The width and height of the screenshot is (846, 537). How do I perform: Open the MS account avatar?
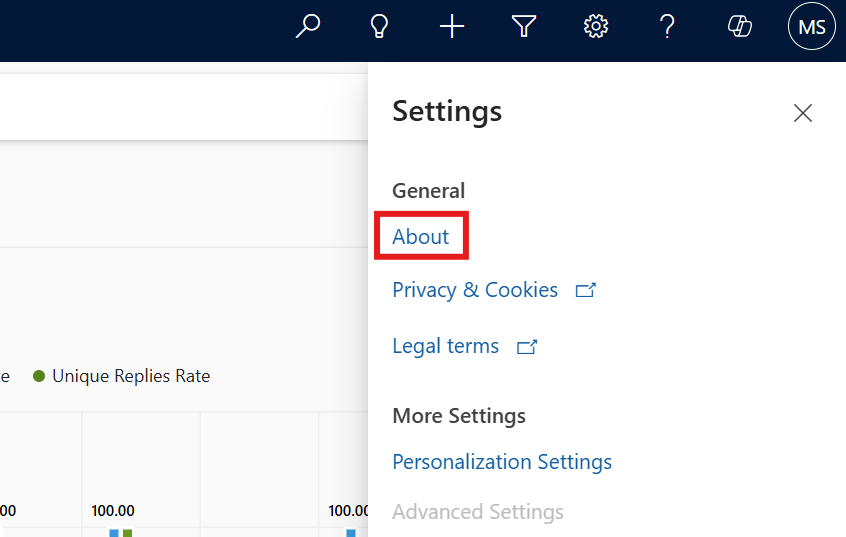click(812, 27)
